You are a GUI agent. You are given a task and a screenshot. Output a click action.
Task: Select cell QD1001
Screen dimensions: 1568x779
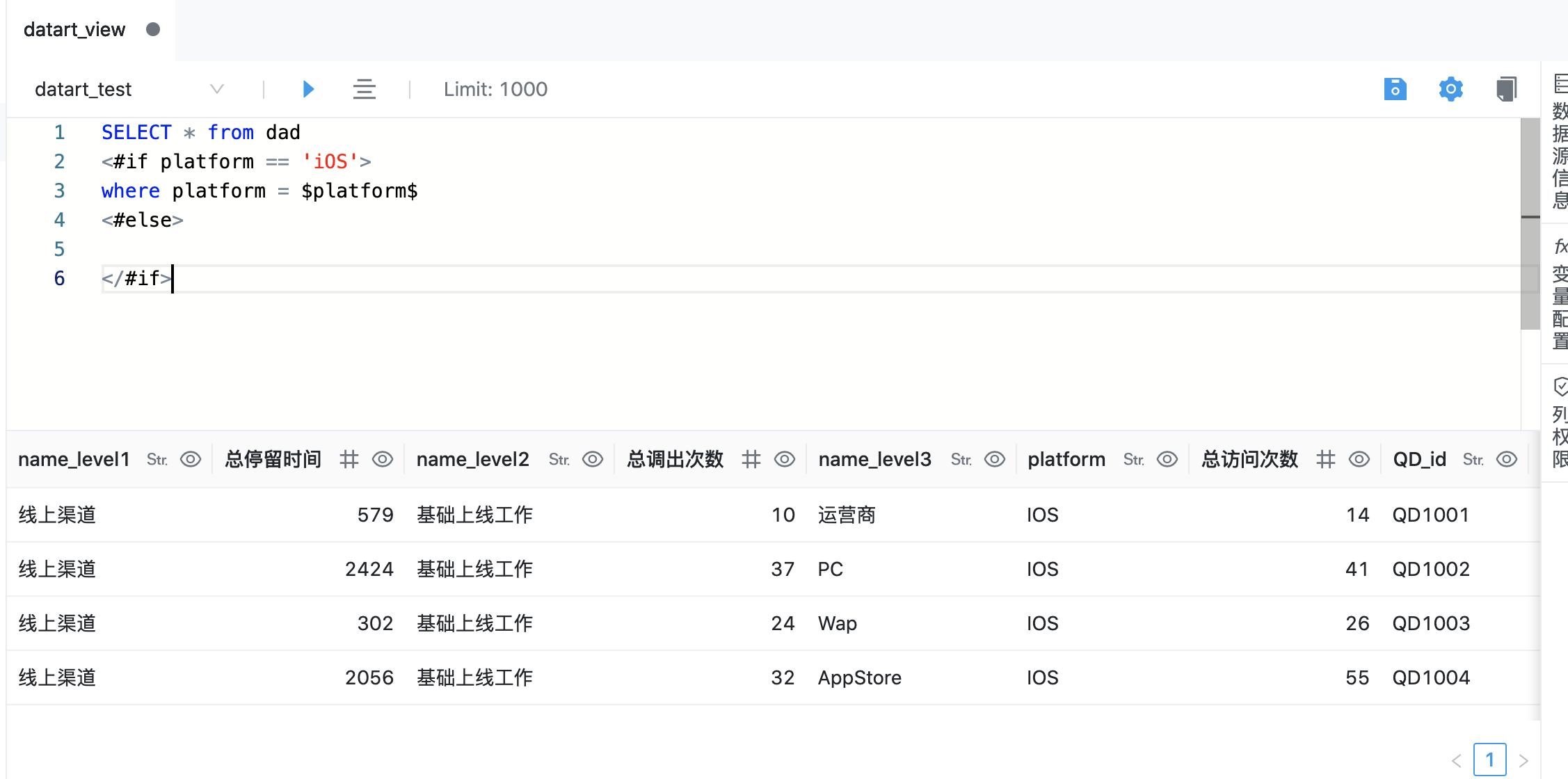point(1431,515)
